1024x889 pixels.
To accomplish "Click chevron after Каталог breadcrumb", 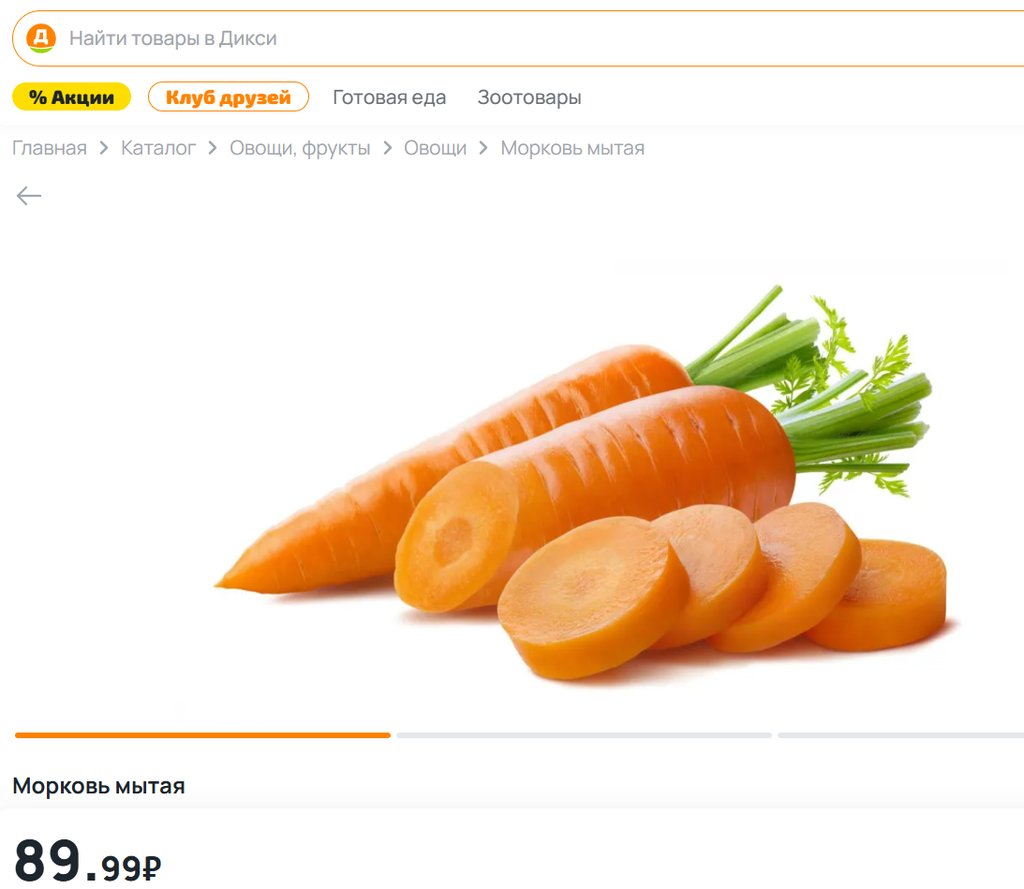I will pyautogui.click(x=212, y=148).
